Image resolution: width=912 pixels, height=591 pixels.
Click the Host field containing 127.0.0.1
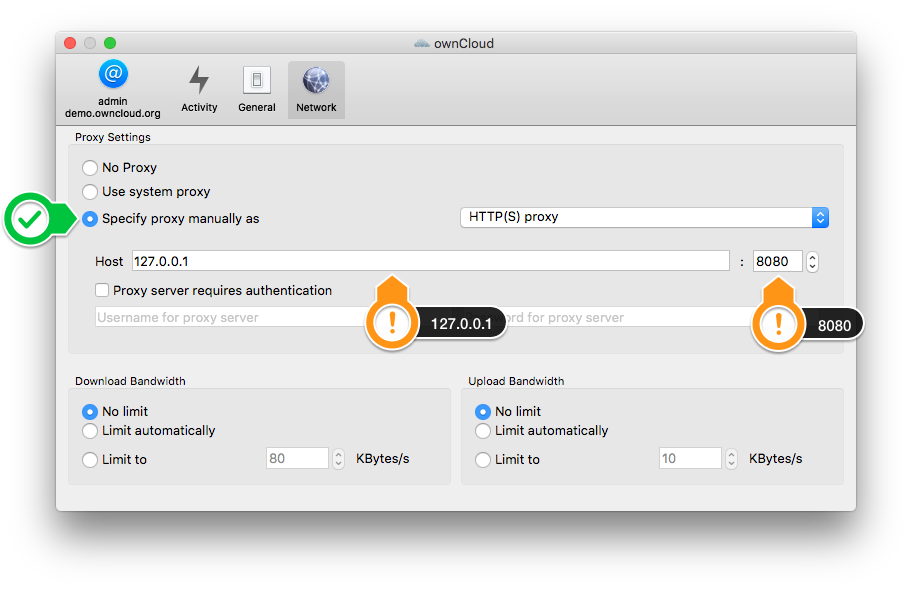tap(430, 261)
